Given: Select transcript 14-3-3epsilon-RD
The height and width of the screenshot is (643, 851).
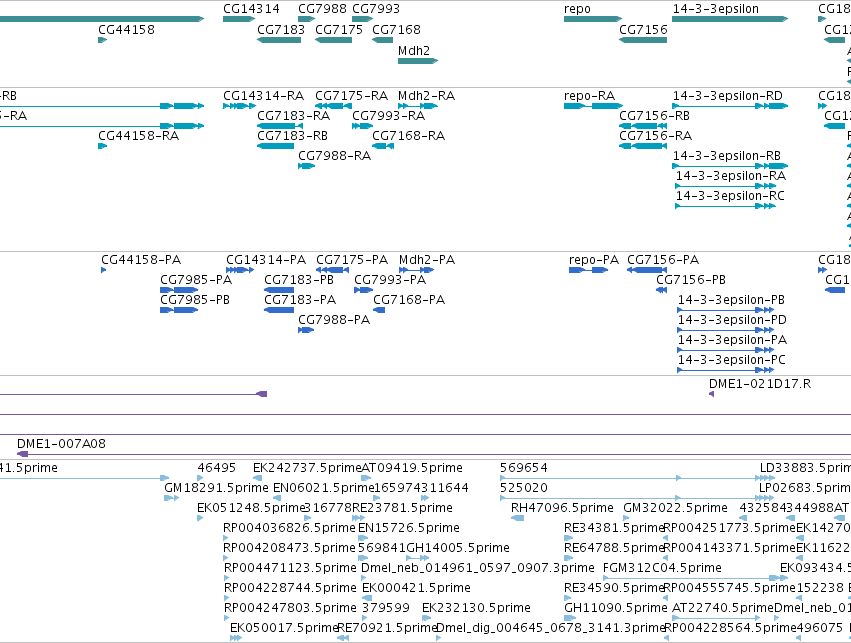Looking at the screenshot, I should [730, 106].
